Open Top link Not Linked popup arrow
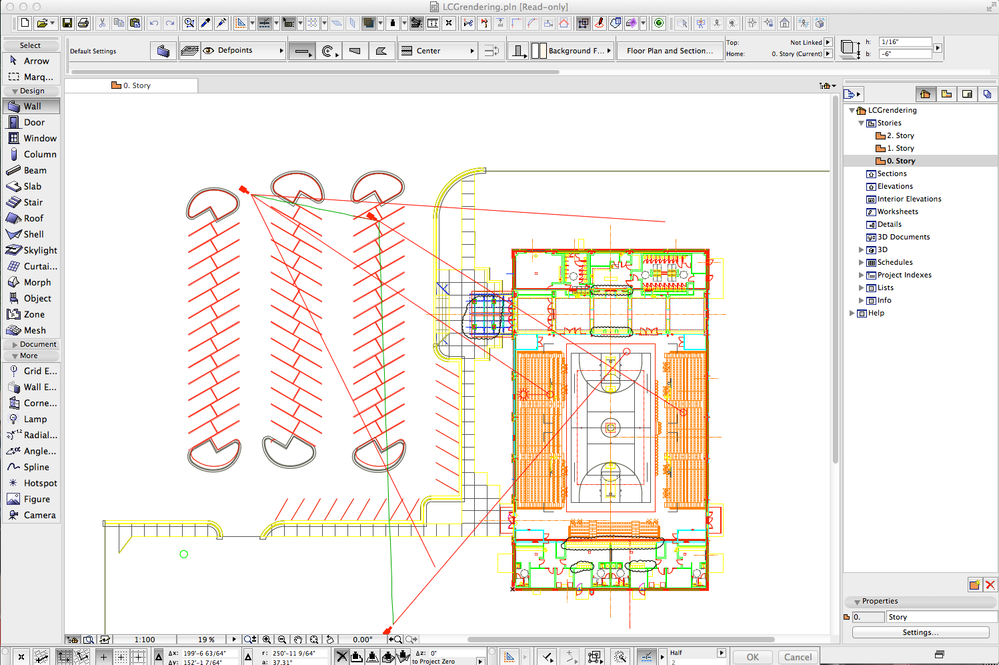The height and width of the screenshot is (665, 999). [x=828, y=42]
